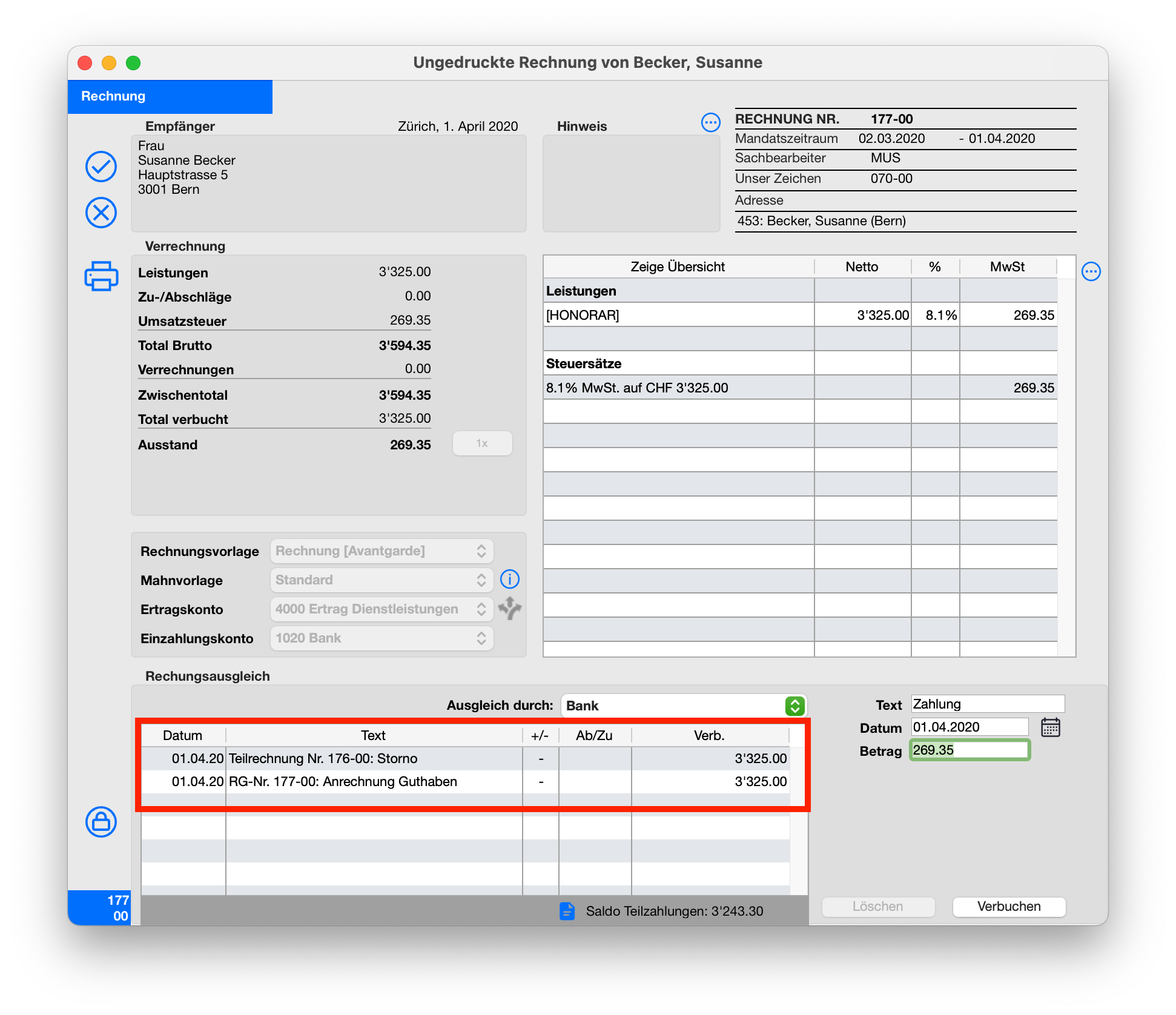Open the Ertragskonto dropdown
The height and width of the screenshot is (1015, 1176).
[x=382, y=609]
